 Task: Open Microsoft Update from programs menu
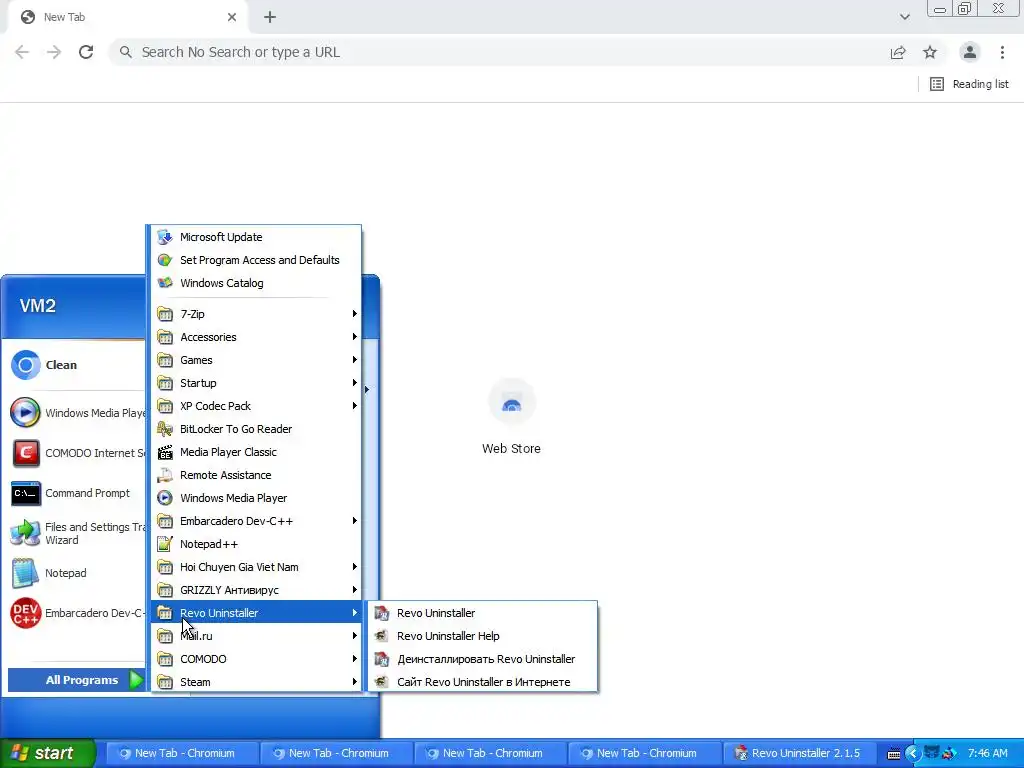click(256, 237)
